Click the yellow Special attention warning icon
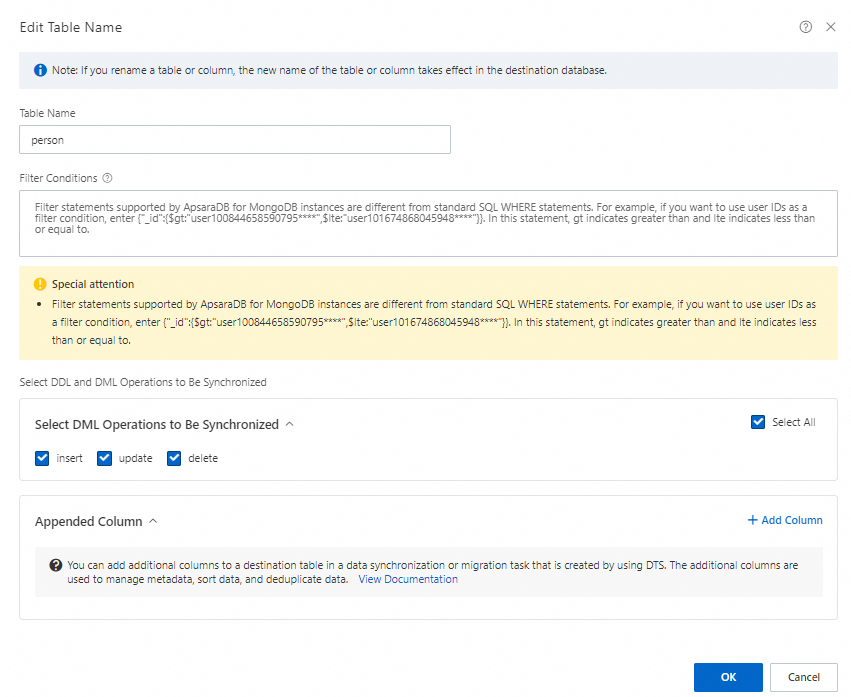The image size is (851, 697). point(40,284)
